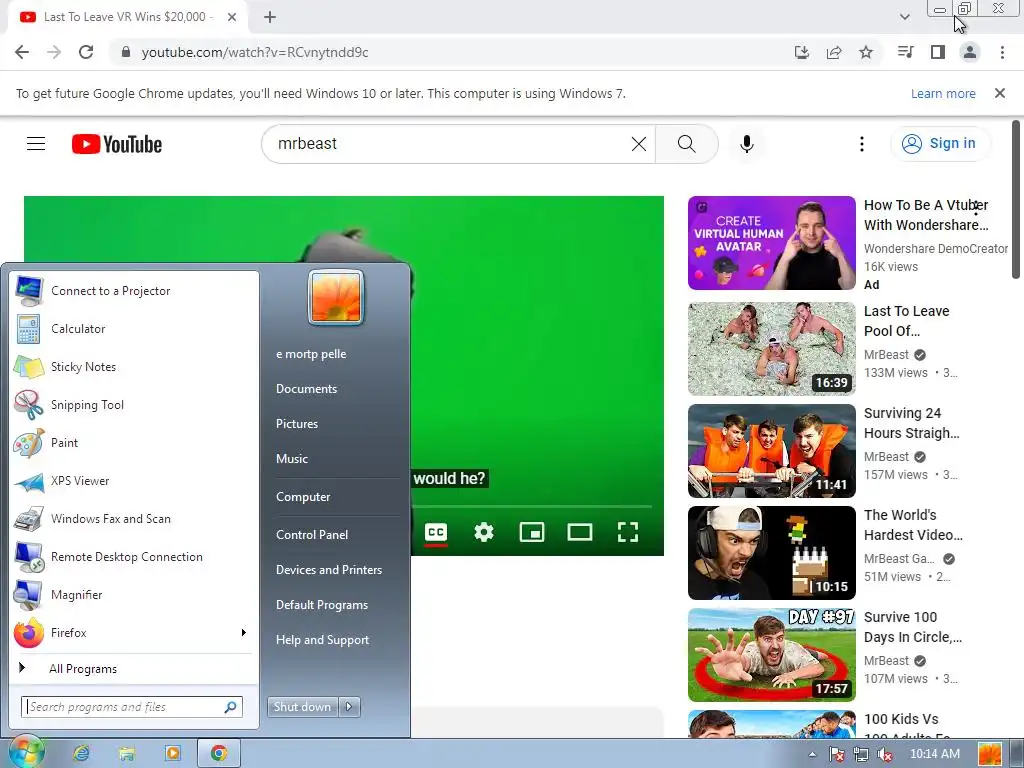
Task: Launch Connect to a Projector
Action: (134, 291)
